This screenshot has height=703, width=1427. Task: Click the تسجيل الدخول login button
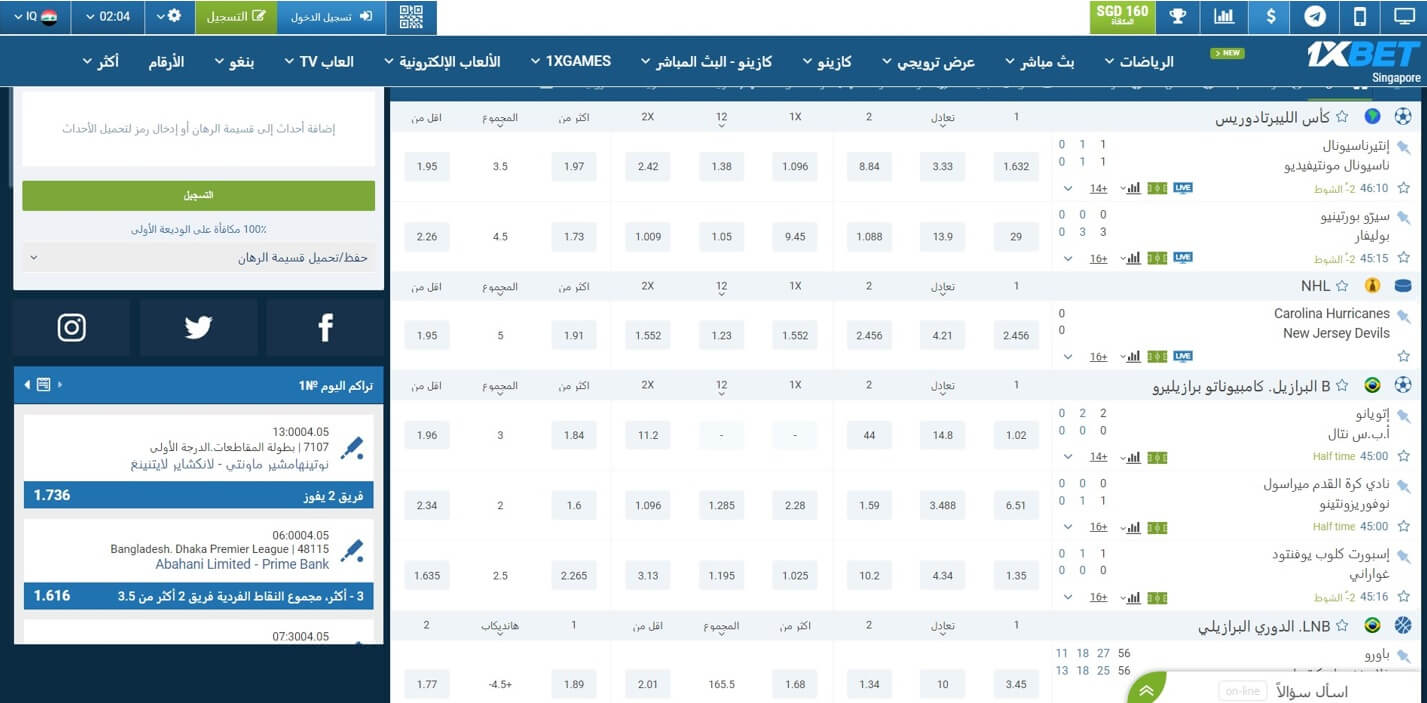[x=331, y=17]
